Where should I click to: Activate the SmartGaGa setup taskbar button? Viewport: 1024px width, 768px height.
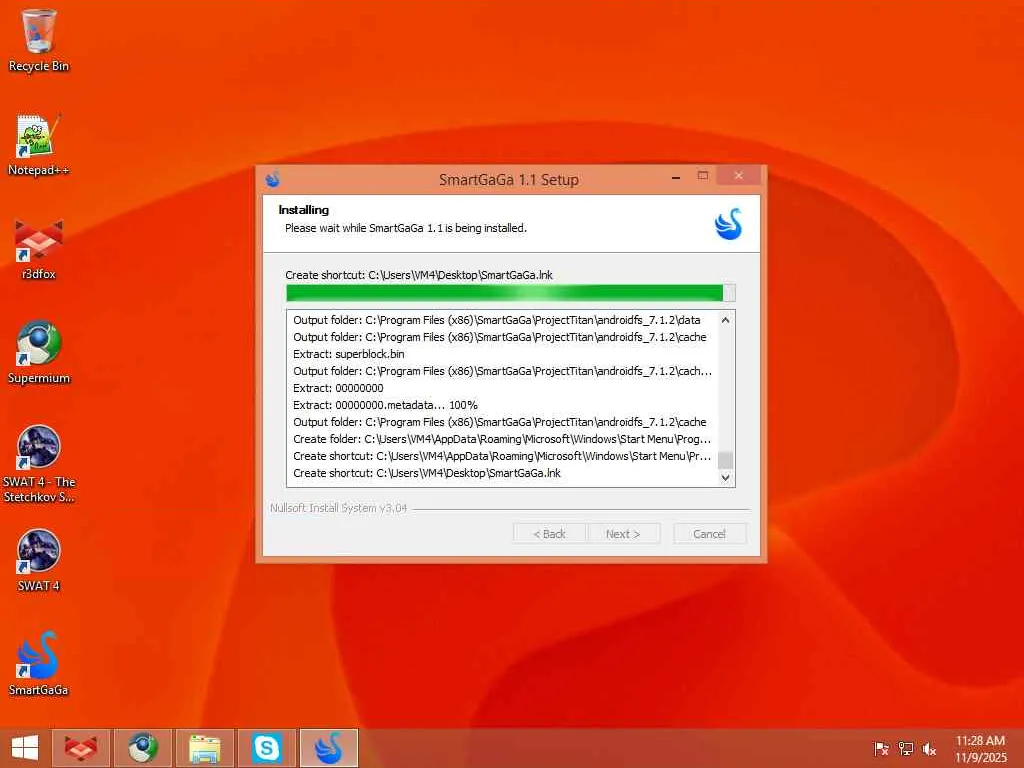point(329,748)
